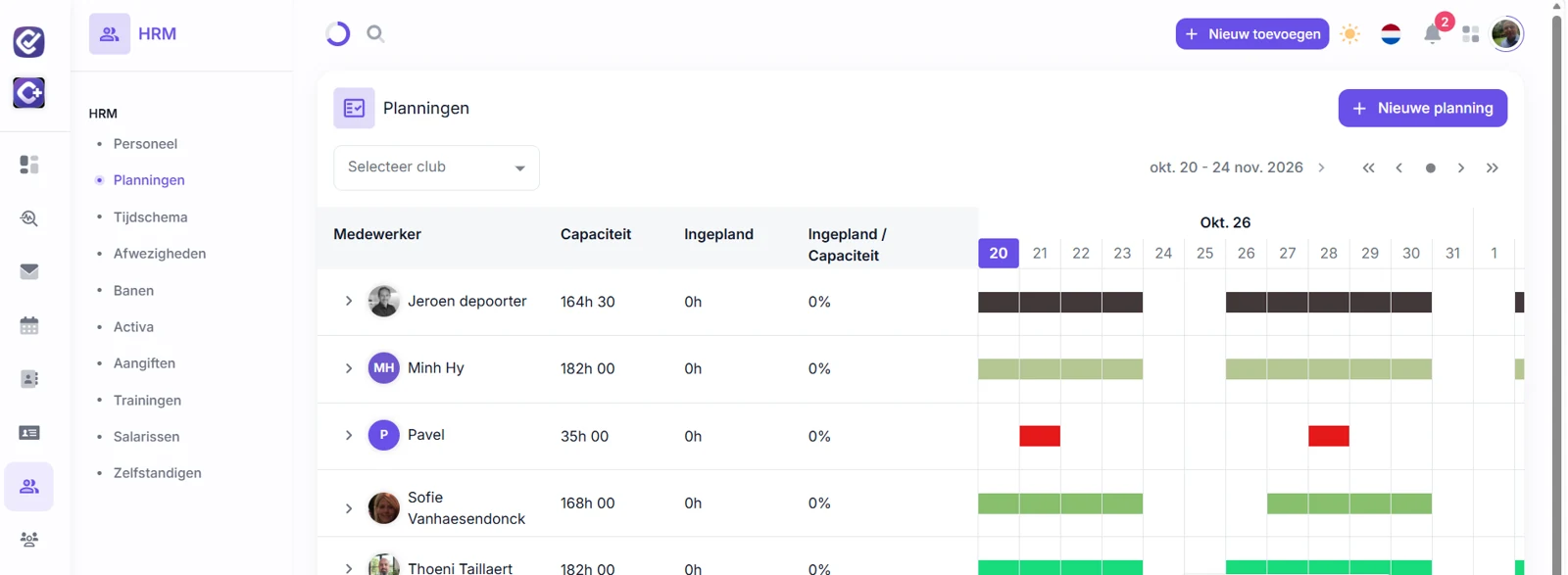Open notifications bell with badge 2
Screen dimensions: 1568x575
[x=1433, y=34]
